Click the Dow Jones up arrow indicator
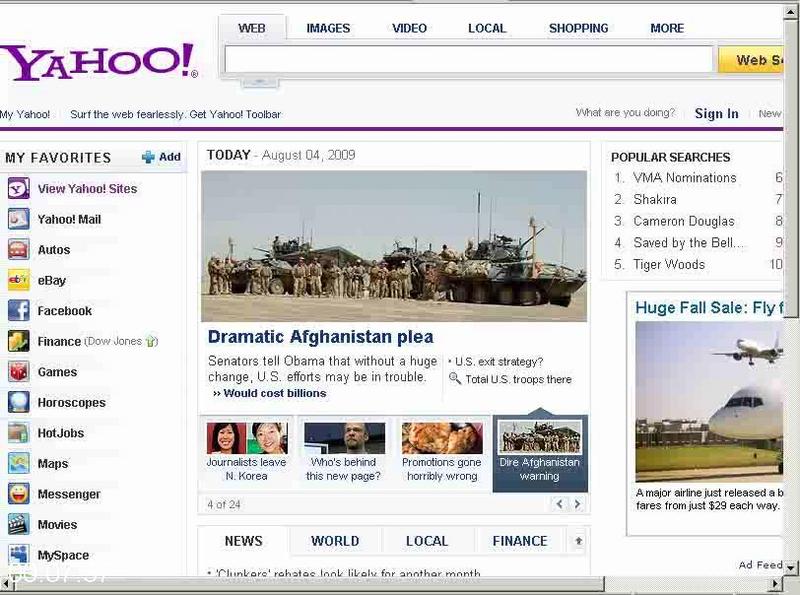 click(x=151, y=341)
